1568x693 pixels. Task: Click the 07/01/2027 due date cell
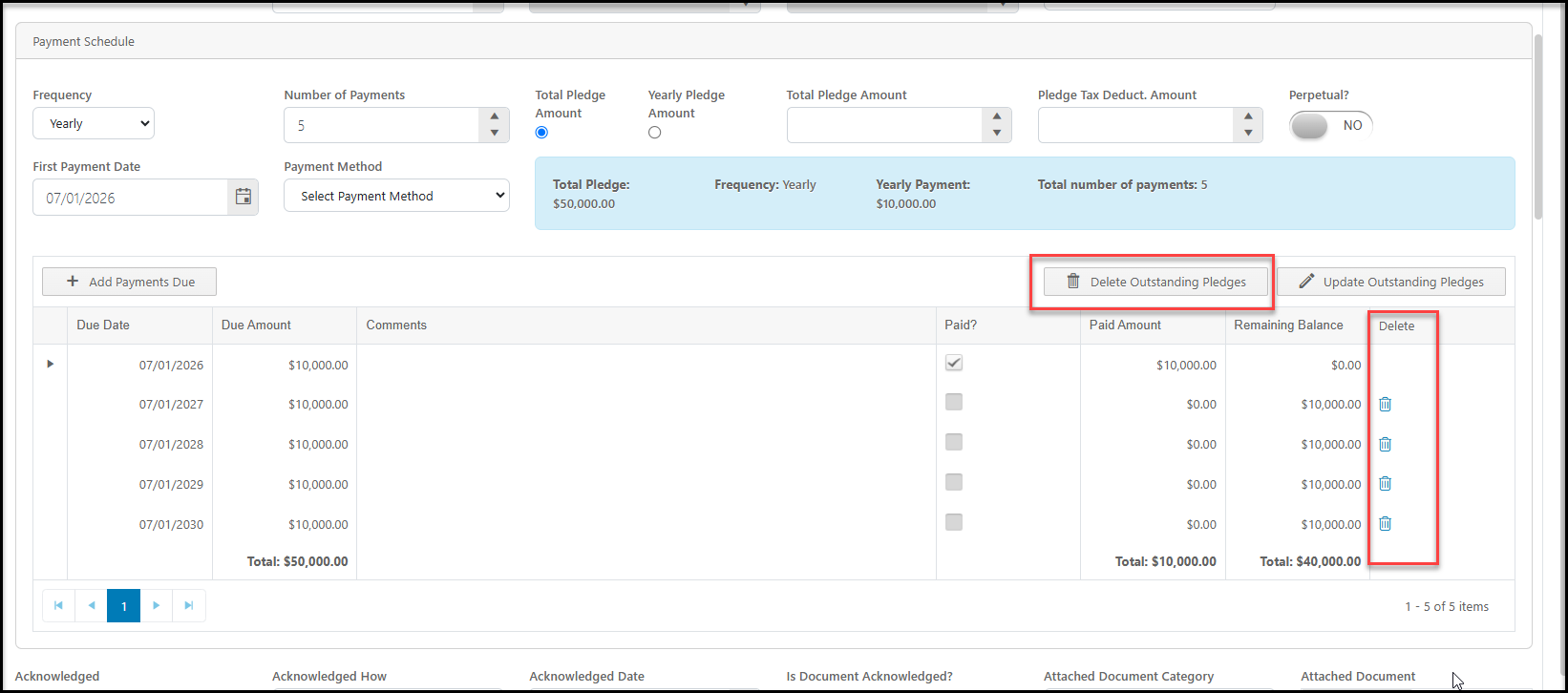[139, 405]
